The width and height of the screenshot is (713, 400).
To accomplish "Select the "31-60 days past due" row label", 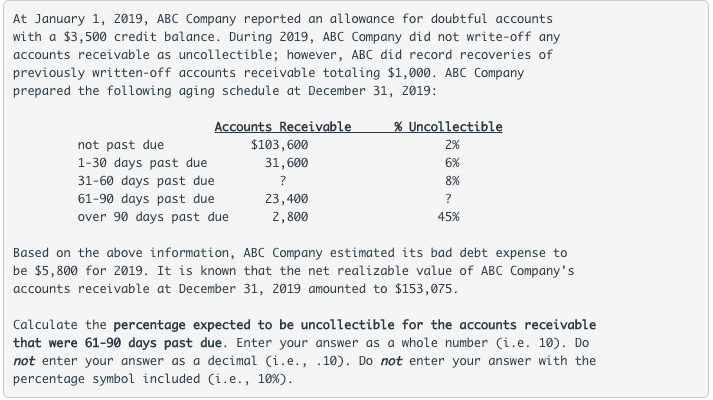I will coord(146,180).
